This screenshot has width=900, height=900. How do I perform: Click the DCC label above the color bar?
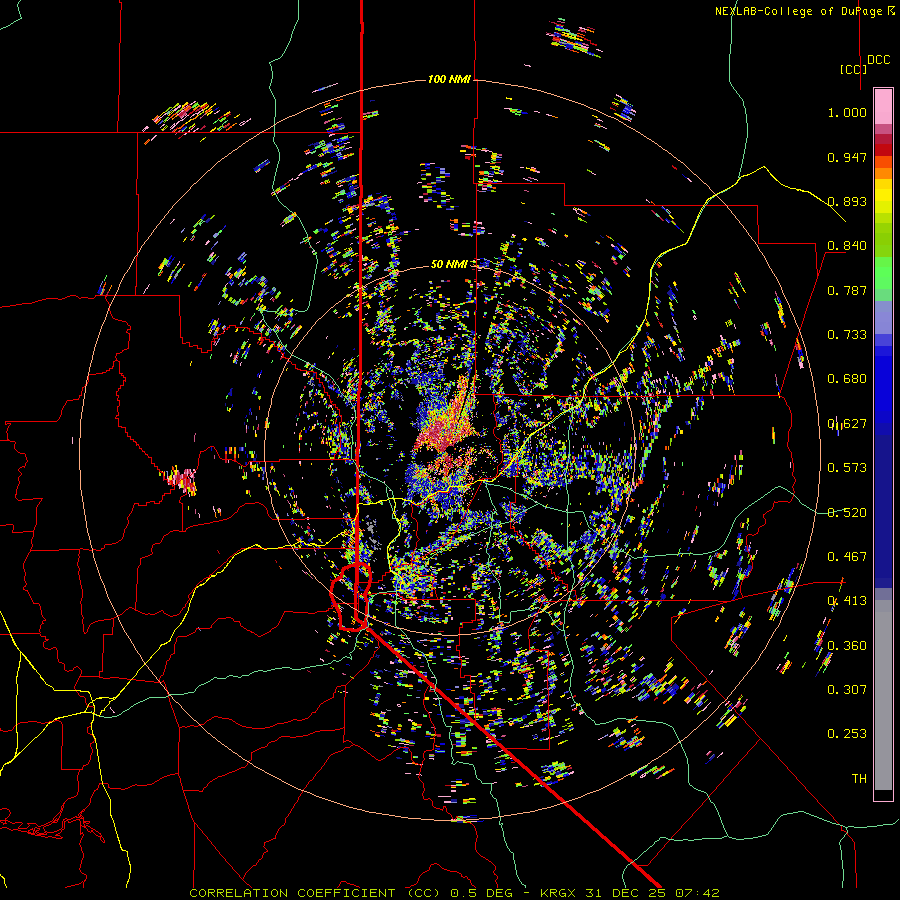(878, 60)
